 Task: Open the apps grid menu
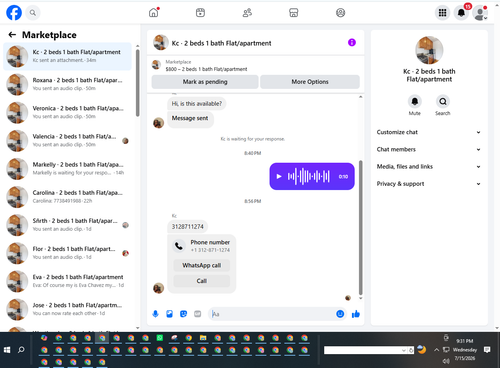[442, 13]
